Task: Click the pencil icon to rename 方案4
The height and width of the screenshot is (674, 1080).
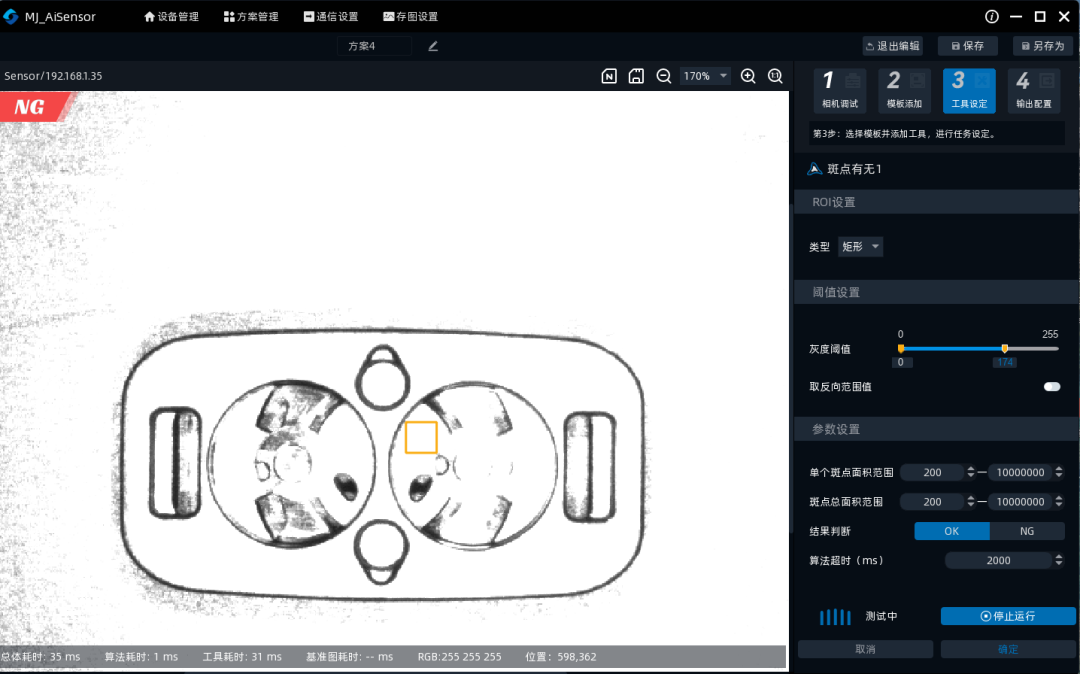Action: click(432, 45)
